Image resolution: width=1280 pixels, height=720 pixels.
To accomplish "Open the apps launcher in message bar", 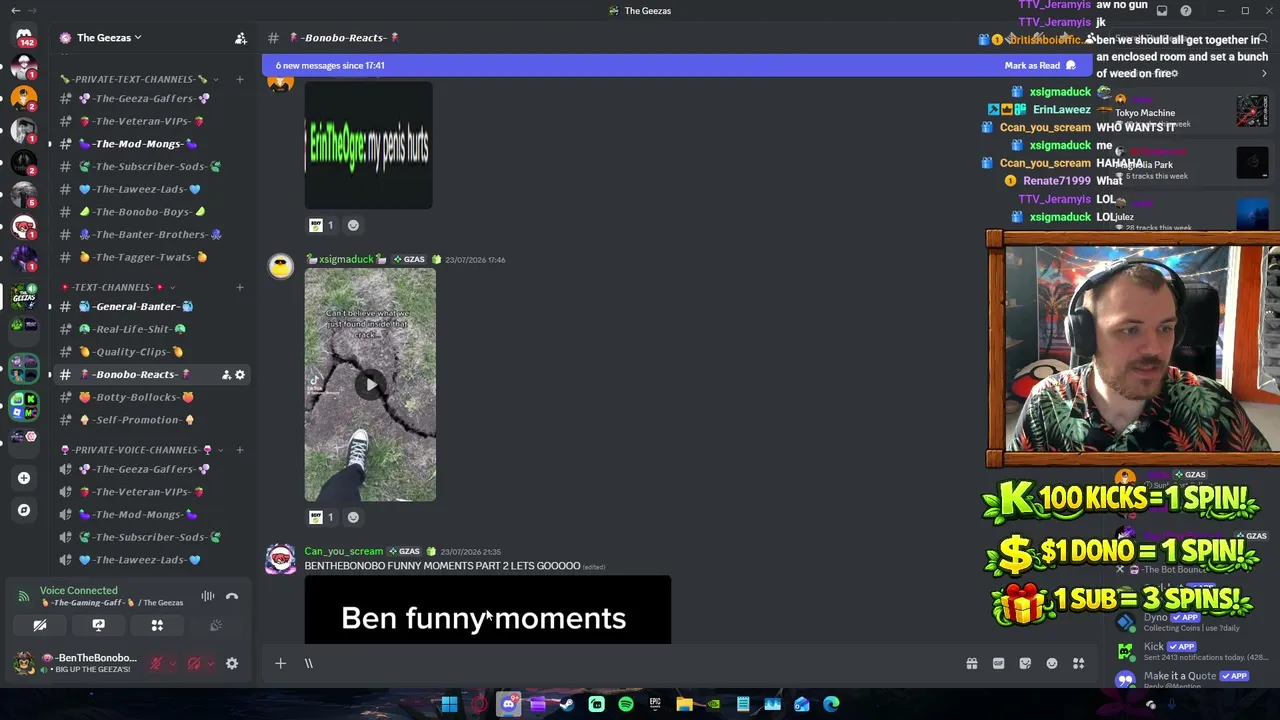I will click(1078, 663).
